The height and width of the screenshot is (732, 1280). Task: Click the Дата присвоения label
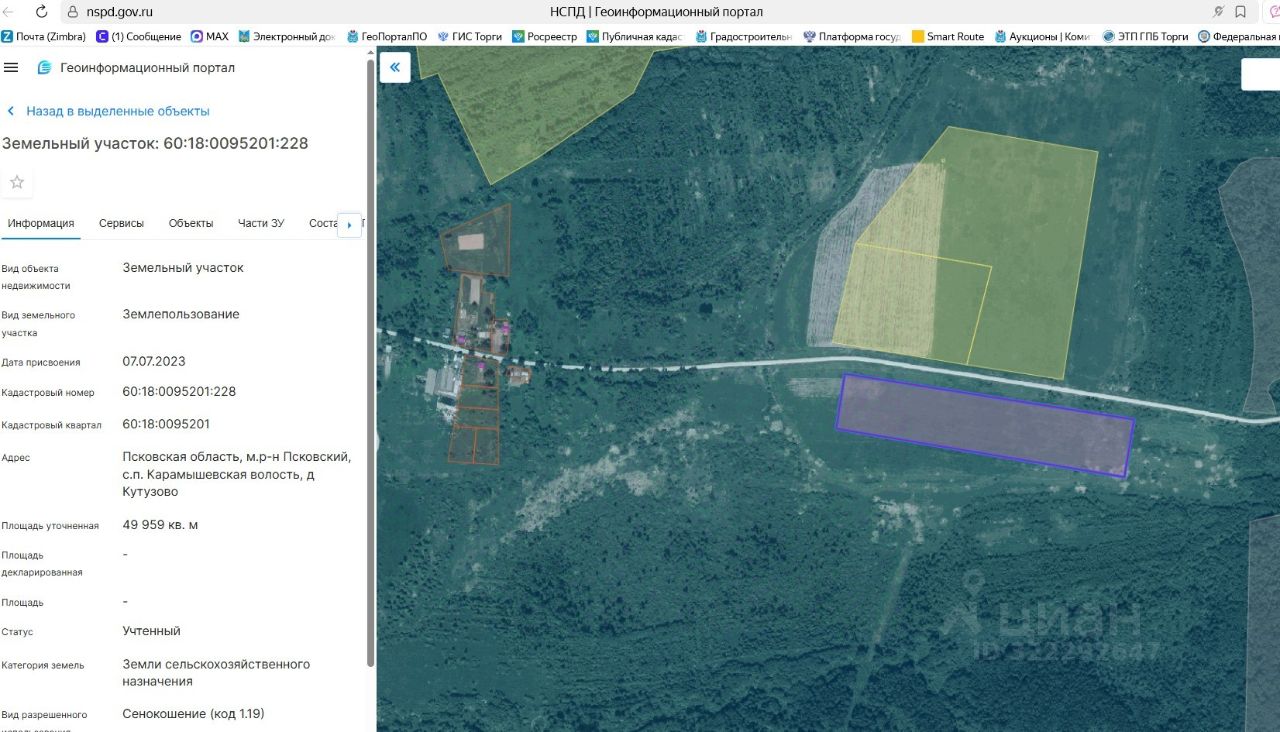[x=41, y=362]
